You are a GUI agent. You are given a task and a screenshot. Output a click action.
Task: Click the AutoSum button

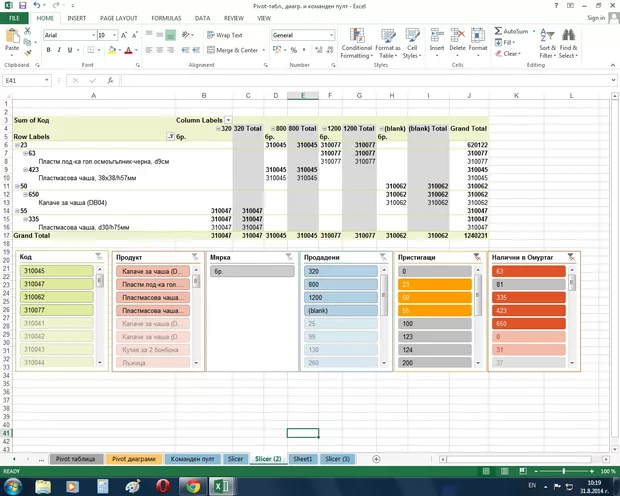[x=511, y=31]
